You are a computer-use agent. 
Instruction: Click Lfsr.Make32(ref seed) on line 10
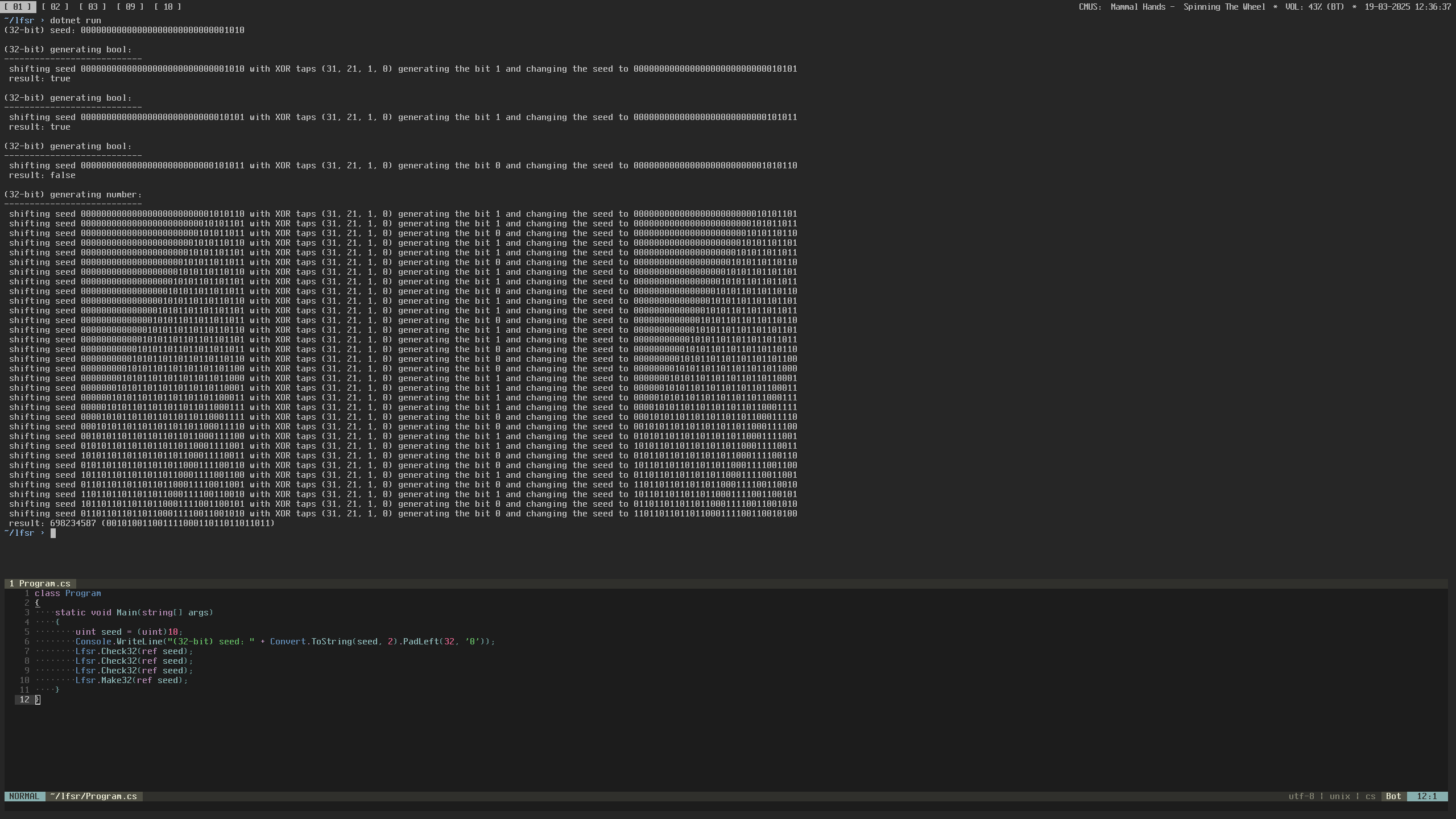click(131, 680)
